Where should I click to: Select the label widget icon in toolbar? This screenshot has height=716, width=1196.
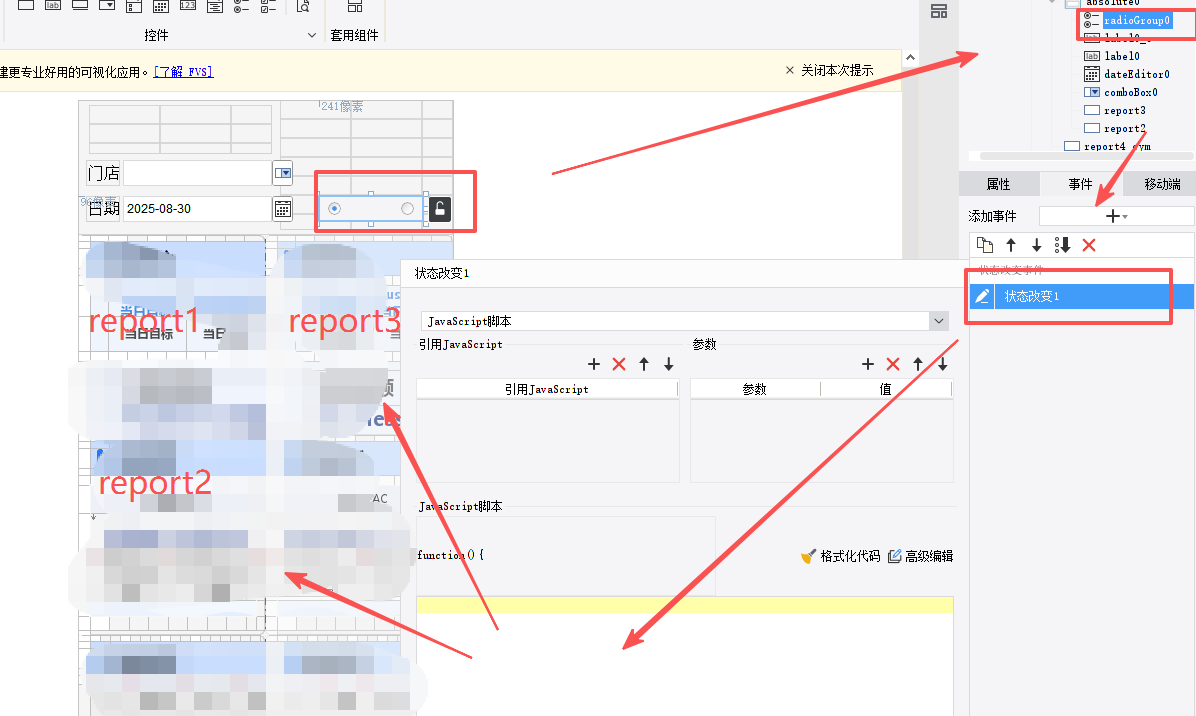[x=53, y=5]
